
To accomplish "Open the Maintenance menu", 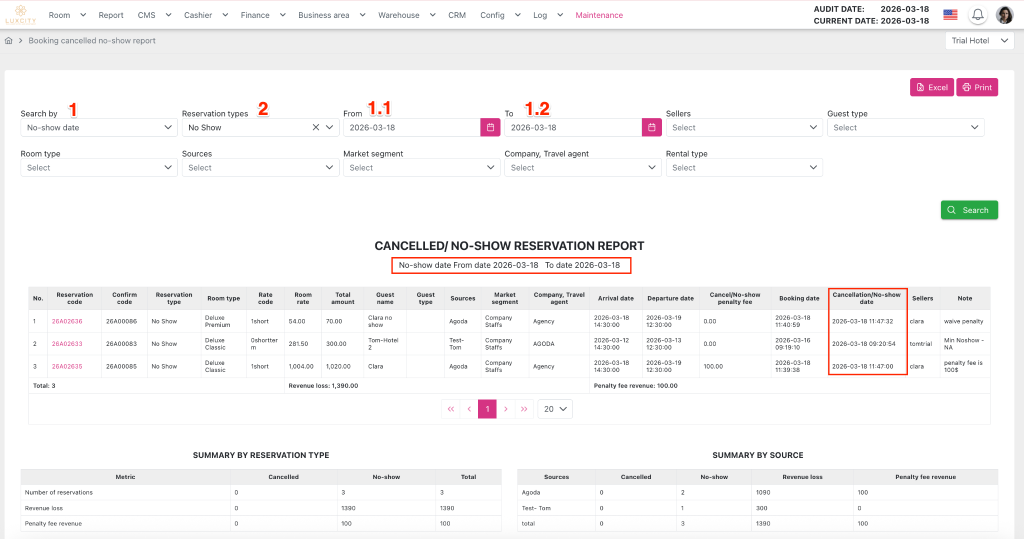I will (599, 15).
